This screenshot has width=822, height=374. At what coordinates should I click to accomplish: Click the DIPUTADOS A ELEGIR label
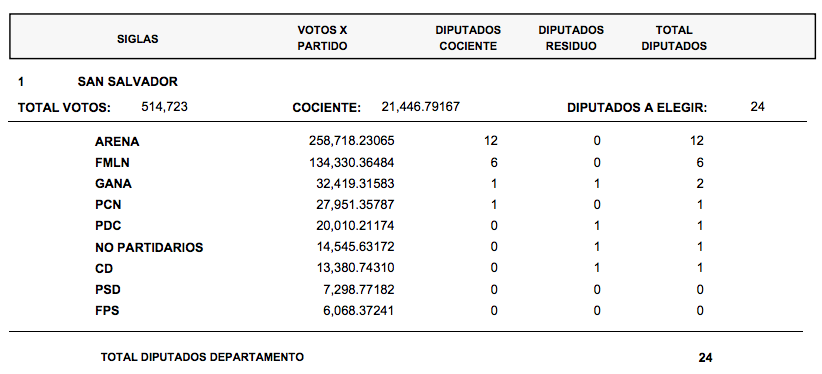tap(637, 108)
